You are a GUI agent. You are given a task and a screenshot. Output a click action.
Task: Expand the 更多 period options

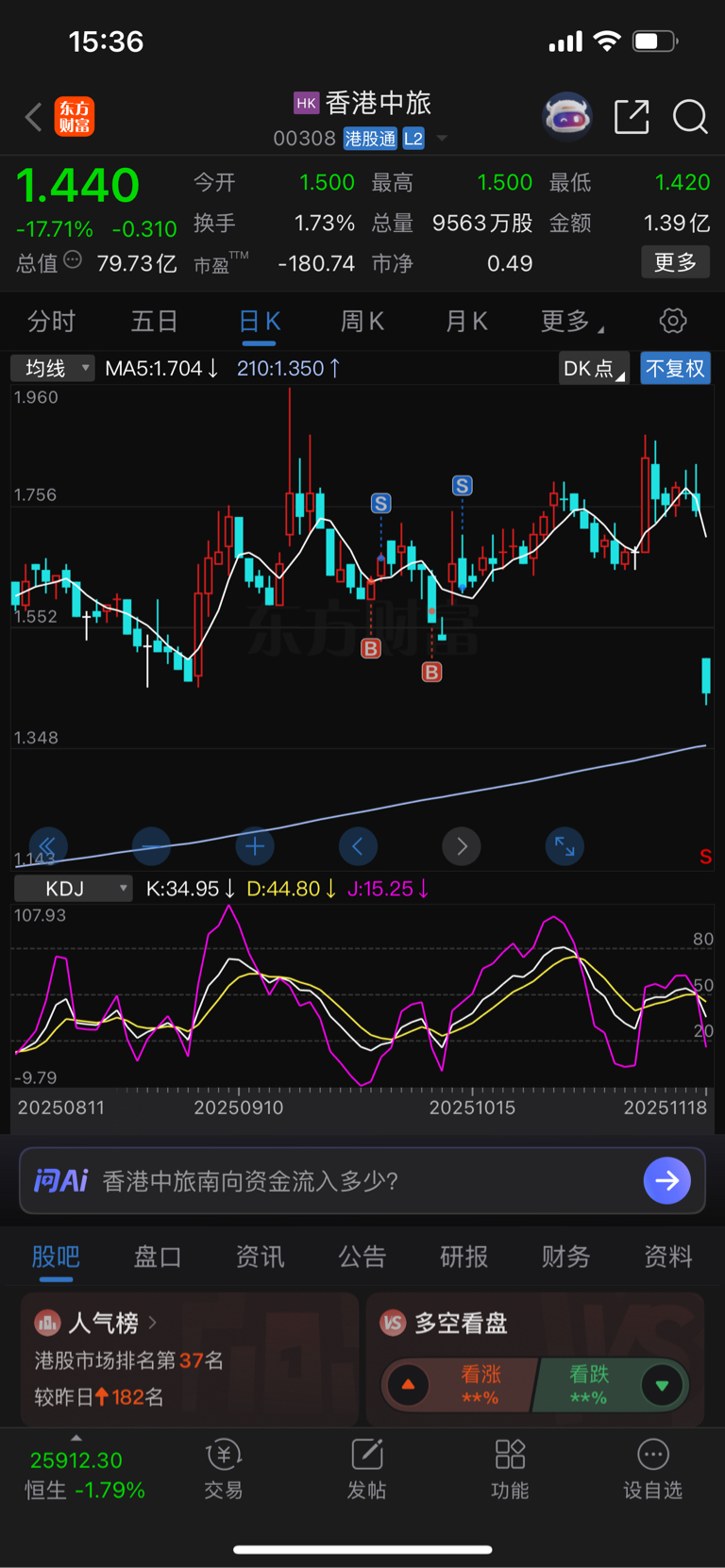(x=572, y=322)
